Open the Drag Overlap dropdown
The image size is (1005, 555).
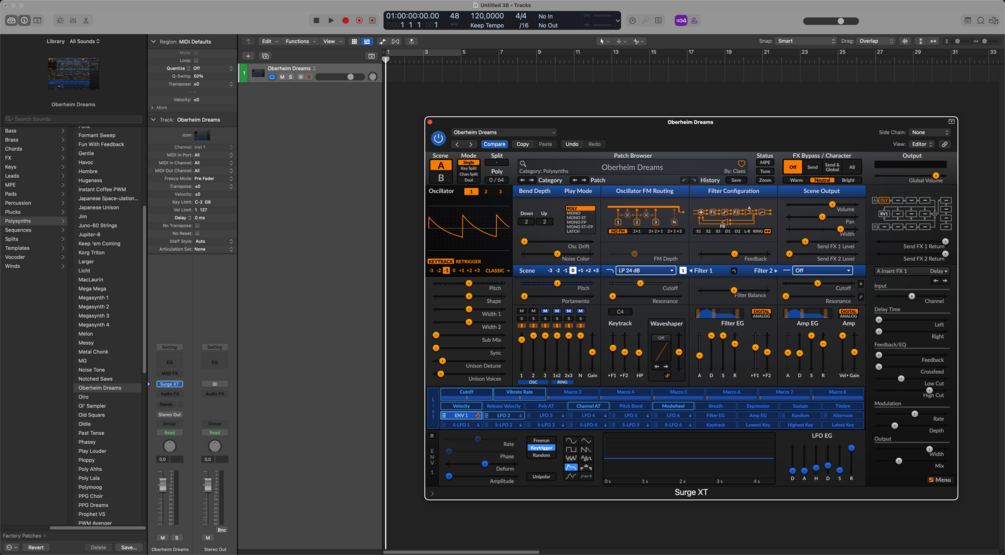[x=875, y=41]
